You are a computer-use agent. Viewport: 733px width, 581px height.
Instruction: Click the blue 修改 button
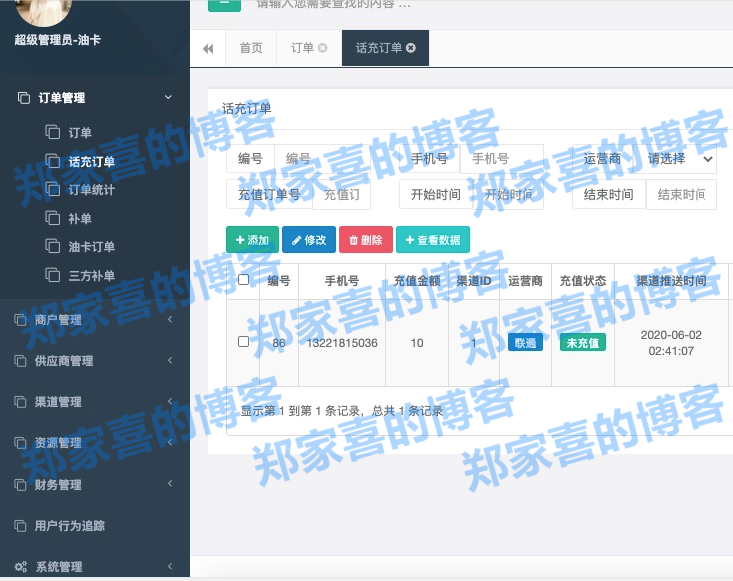[x=309, y=240]
